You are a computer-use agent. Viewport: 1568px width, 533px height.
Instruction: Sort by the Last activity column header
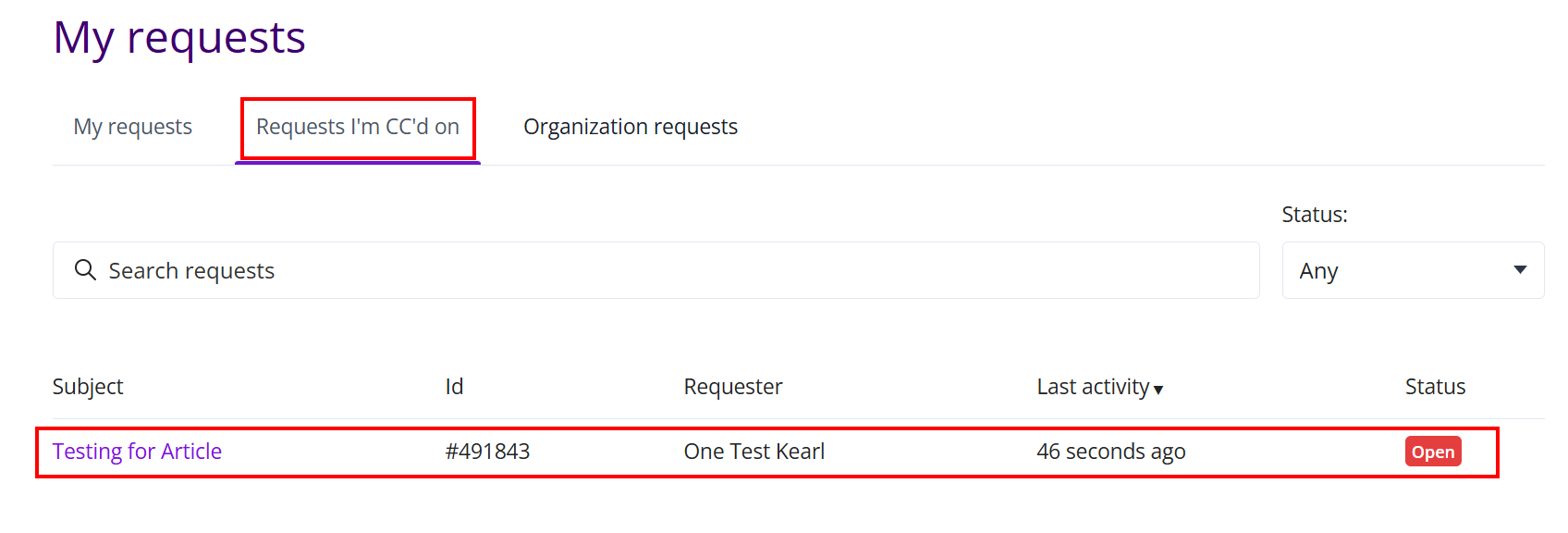pyautogui.click(x=1093, y=387)
